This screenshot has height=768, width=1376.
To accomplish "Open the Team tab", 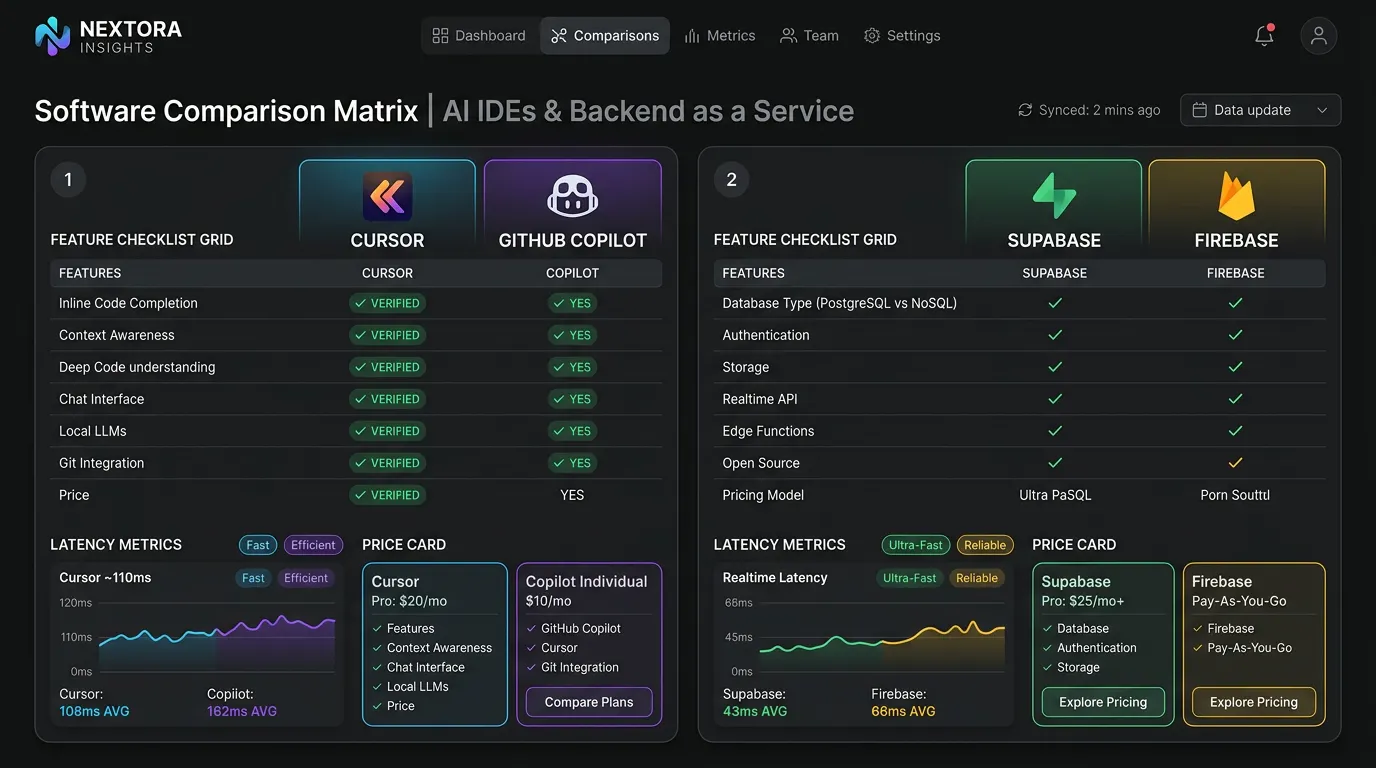I will pos(810,35).
